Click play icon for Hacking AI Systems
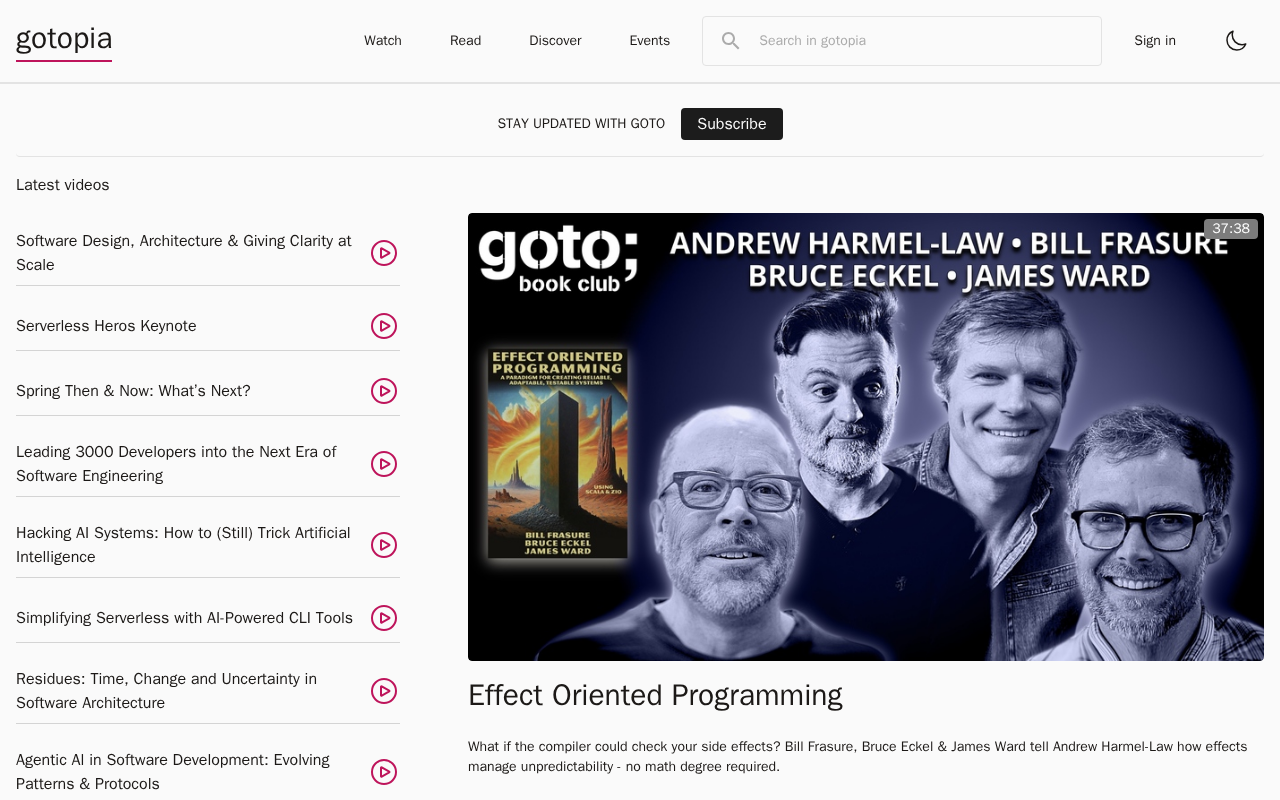The height and width of the screenshot is (800, 1280). point(384,545)
